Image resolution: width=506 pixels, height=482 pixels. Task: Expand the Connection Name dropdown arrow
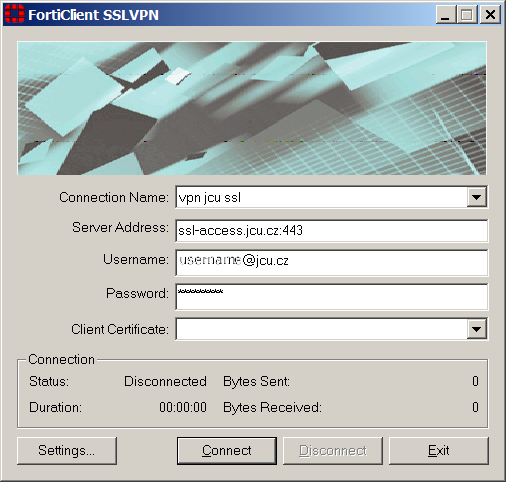coord(476,197)
